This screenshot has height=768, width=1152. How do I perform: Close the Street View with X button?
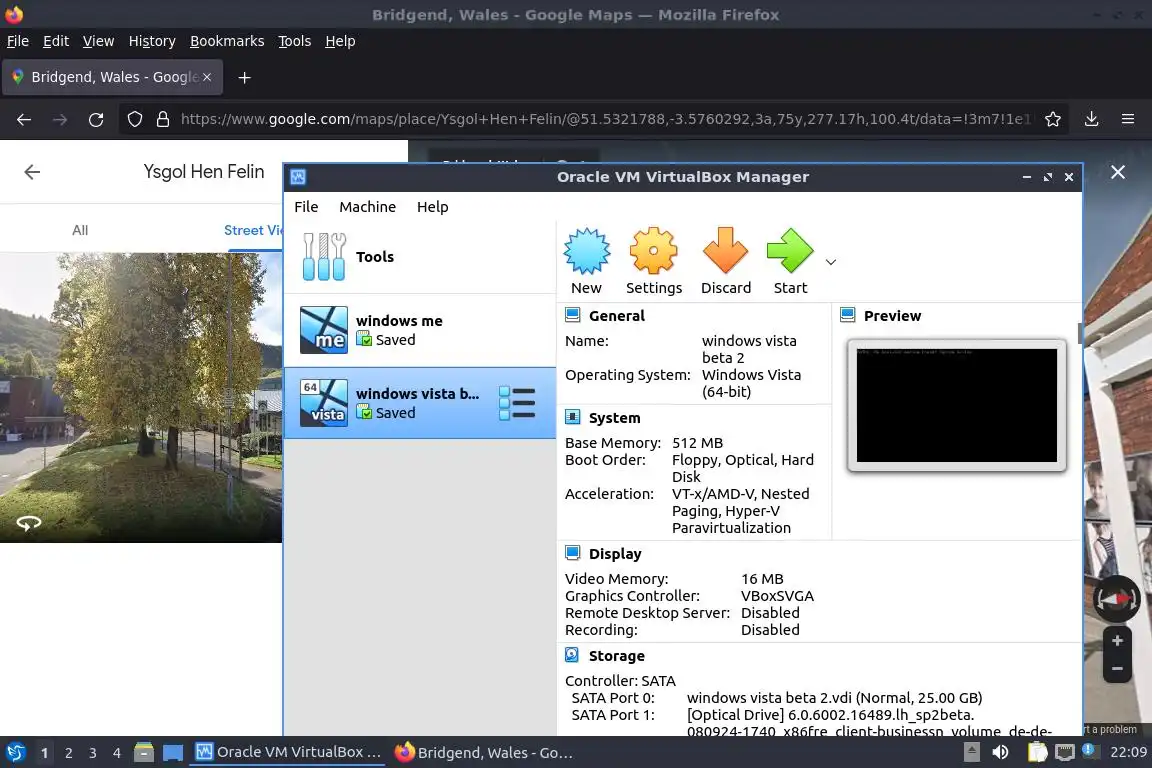coord(1117,172)
